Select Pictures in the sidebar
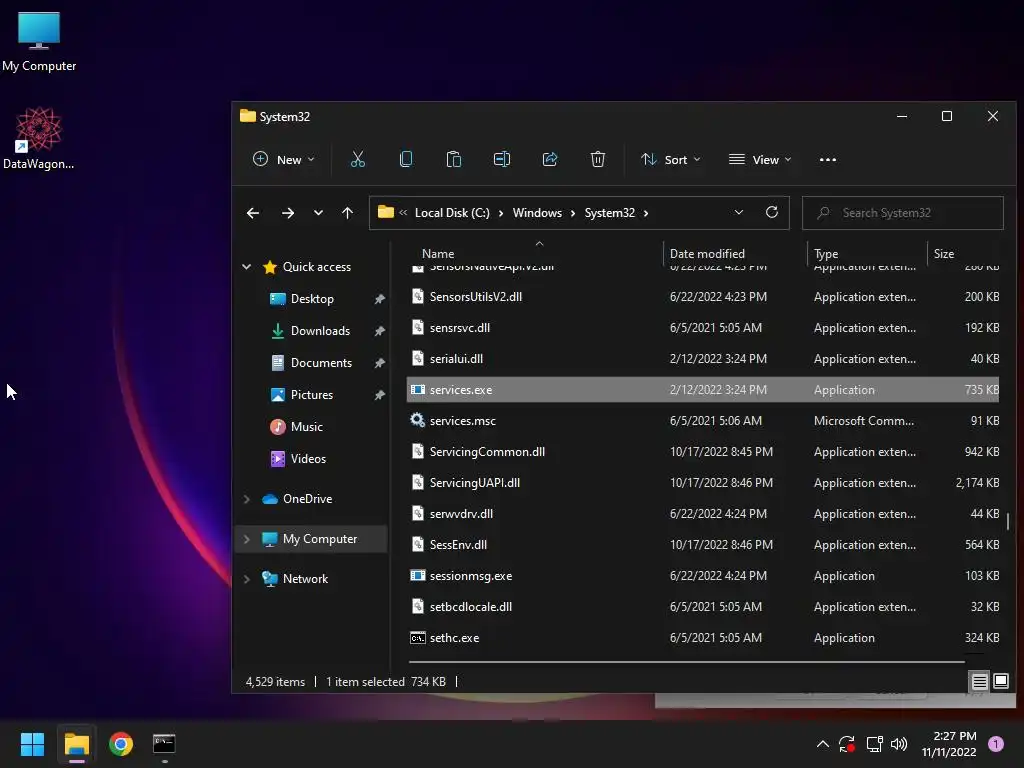Viewport: 1024px width, 768px height. click(x=312, y=394)
